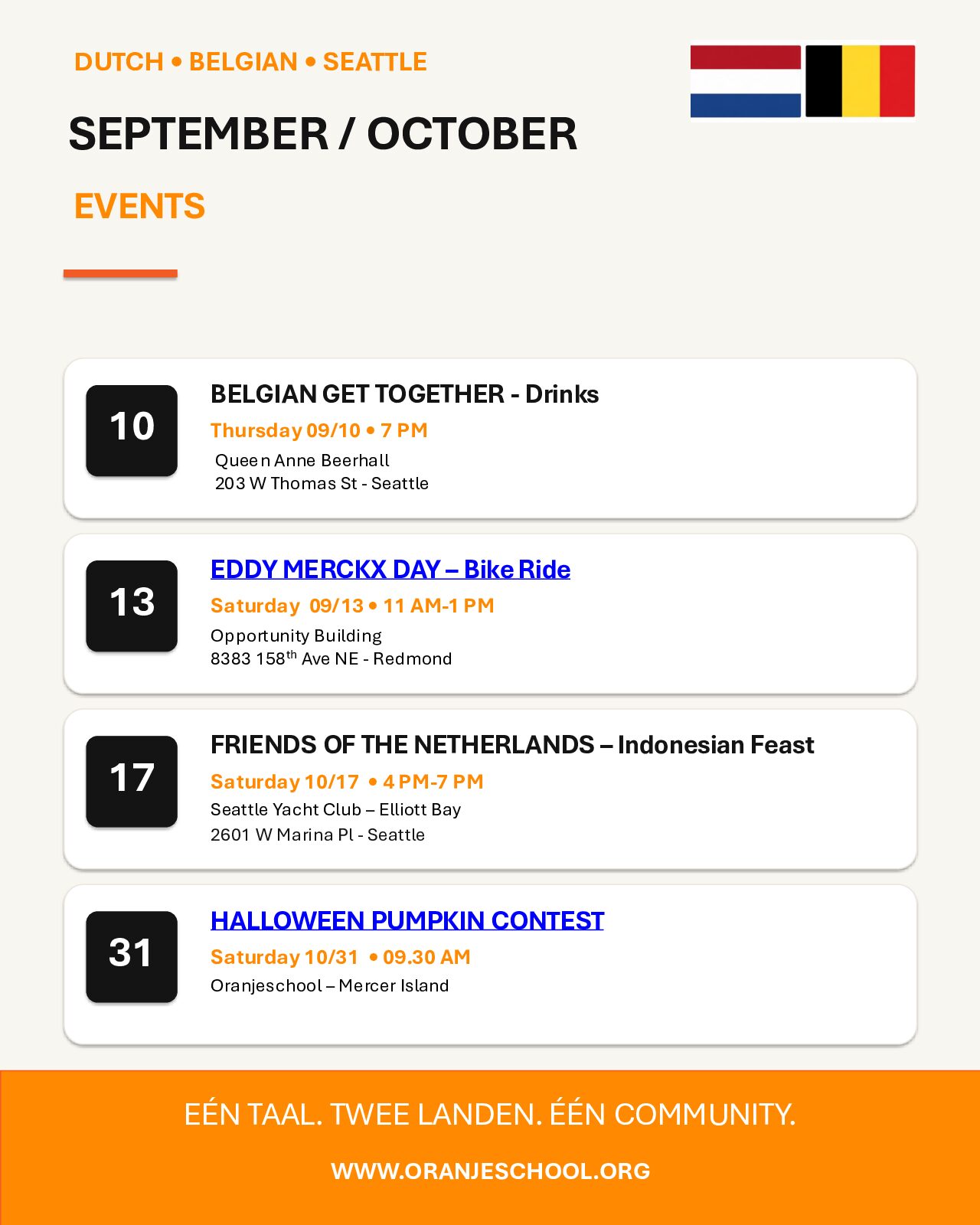
Task: Click the black date badge 13
Action: 132,606
